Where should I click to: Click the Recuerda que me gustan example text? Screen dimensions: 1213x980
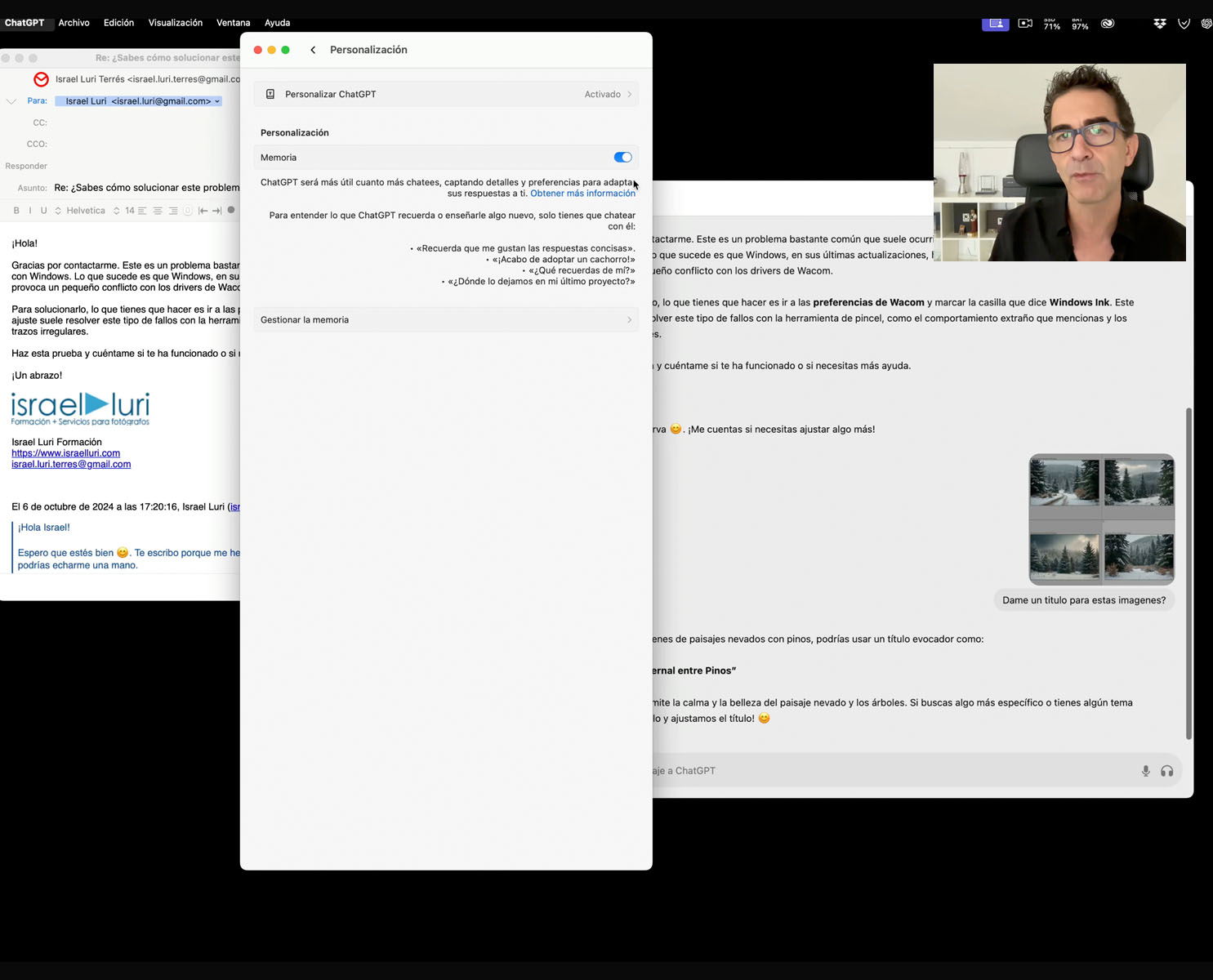(x=525, y=248)
